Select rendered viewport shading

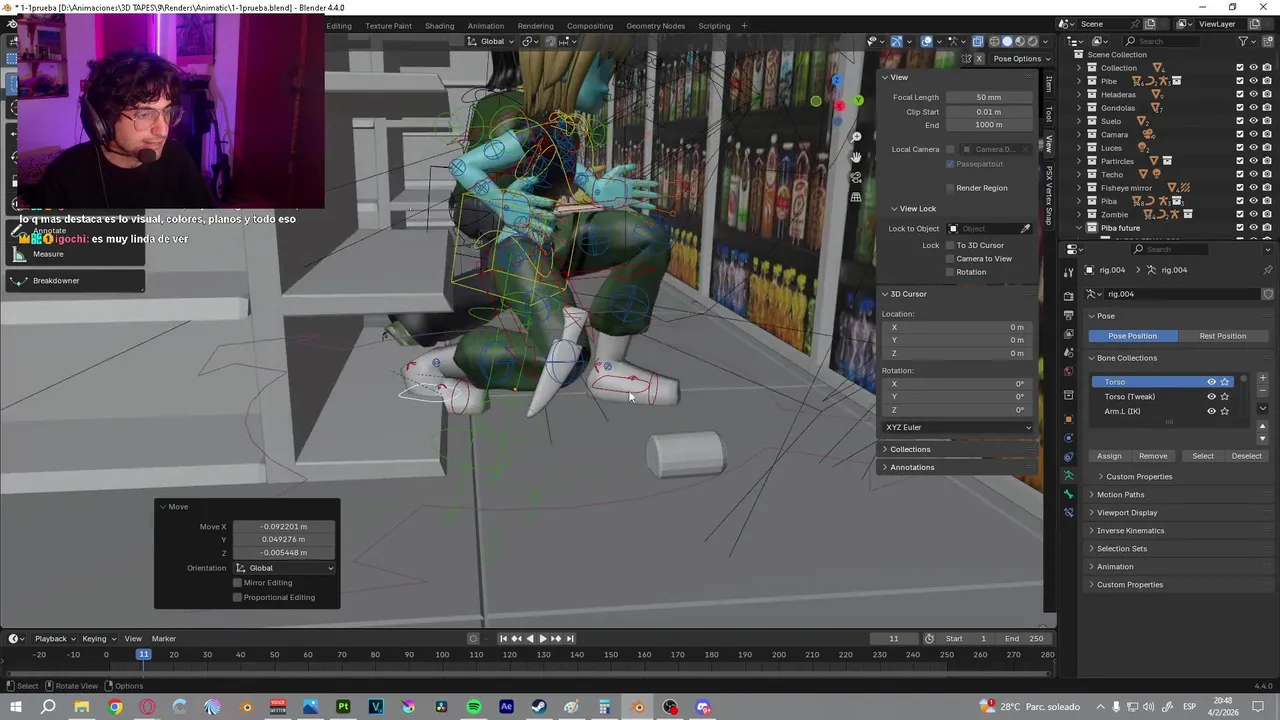[x=1033, y=41]
